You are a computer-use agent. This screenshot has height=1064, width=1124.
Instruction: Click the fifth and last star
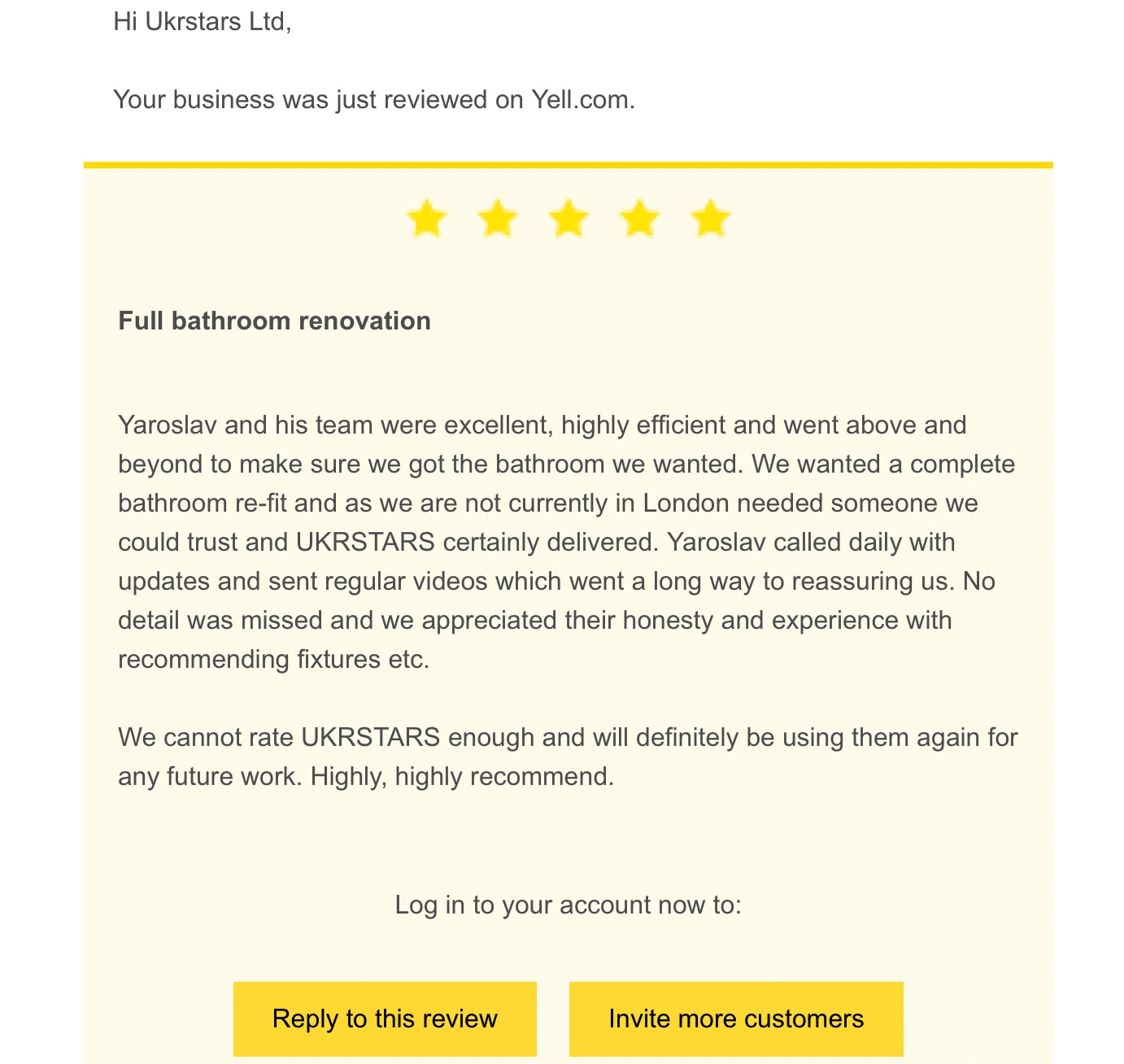tap(711, 220)
